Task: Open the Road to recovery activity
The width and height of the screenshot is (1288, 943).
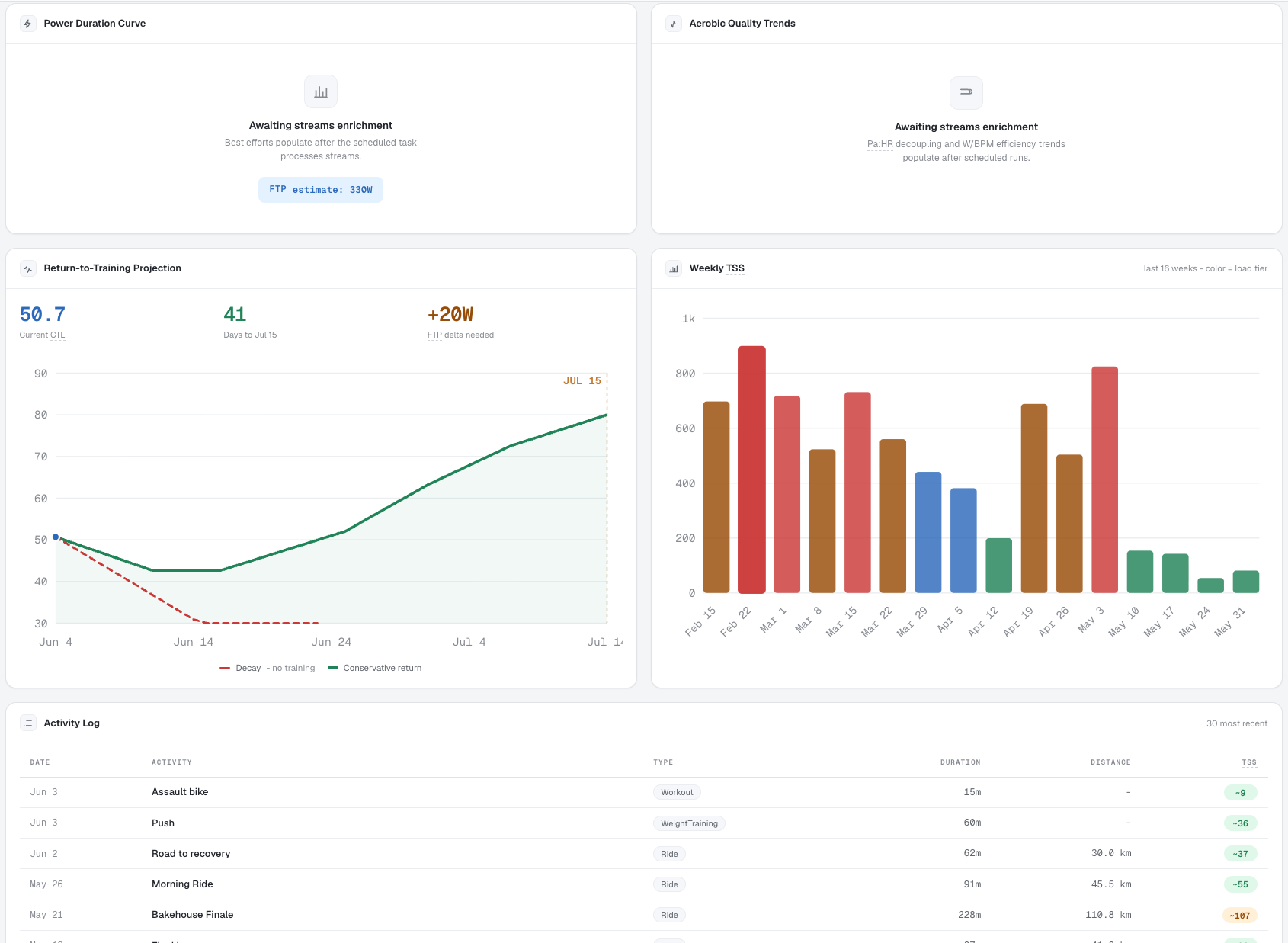Action: [191, 854]
